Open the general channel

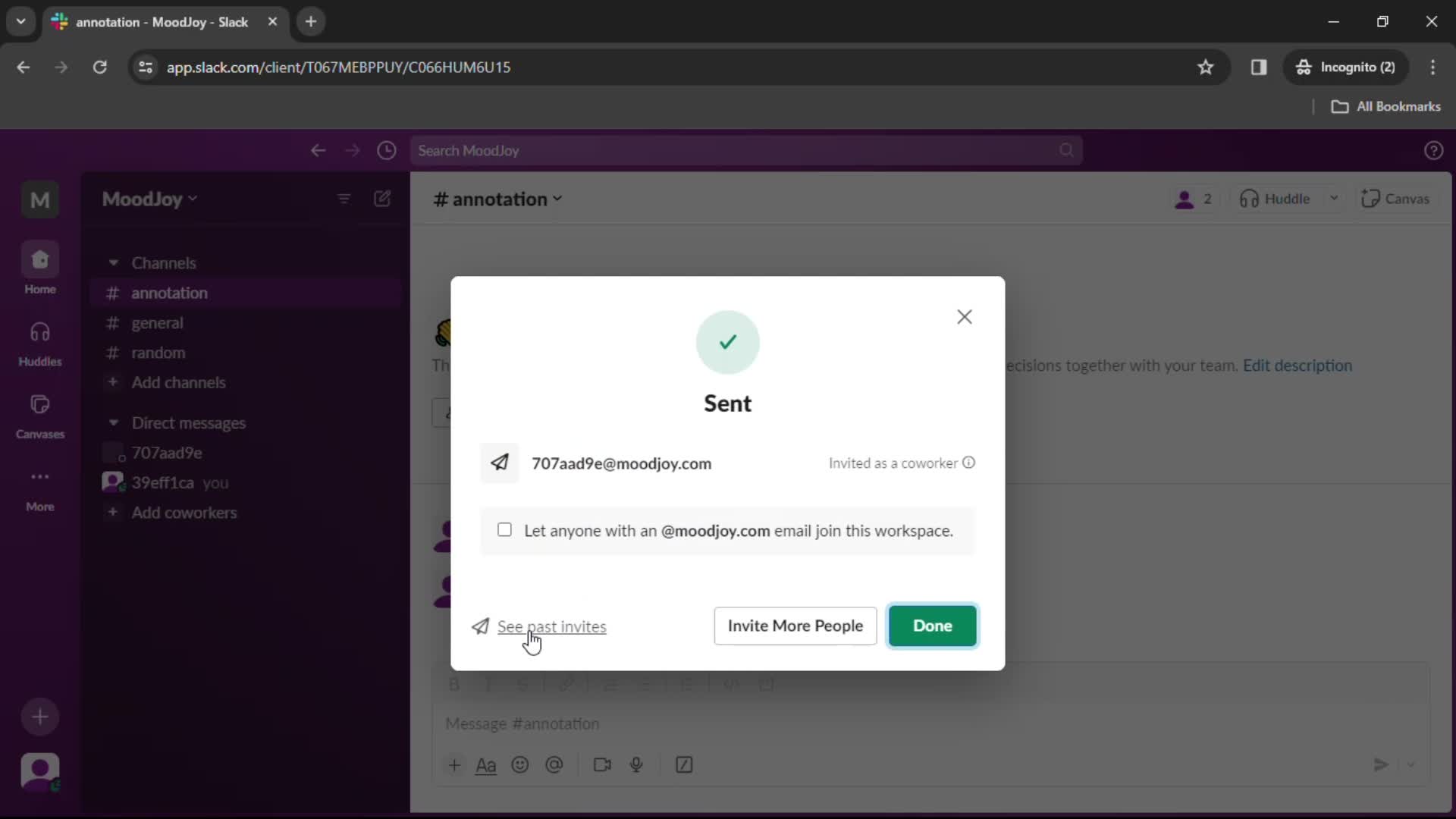coord(157,322)
